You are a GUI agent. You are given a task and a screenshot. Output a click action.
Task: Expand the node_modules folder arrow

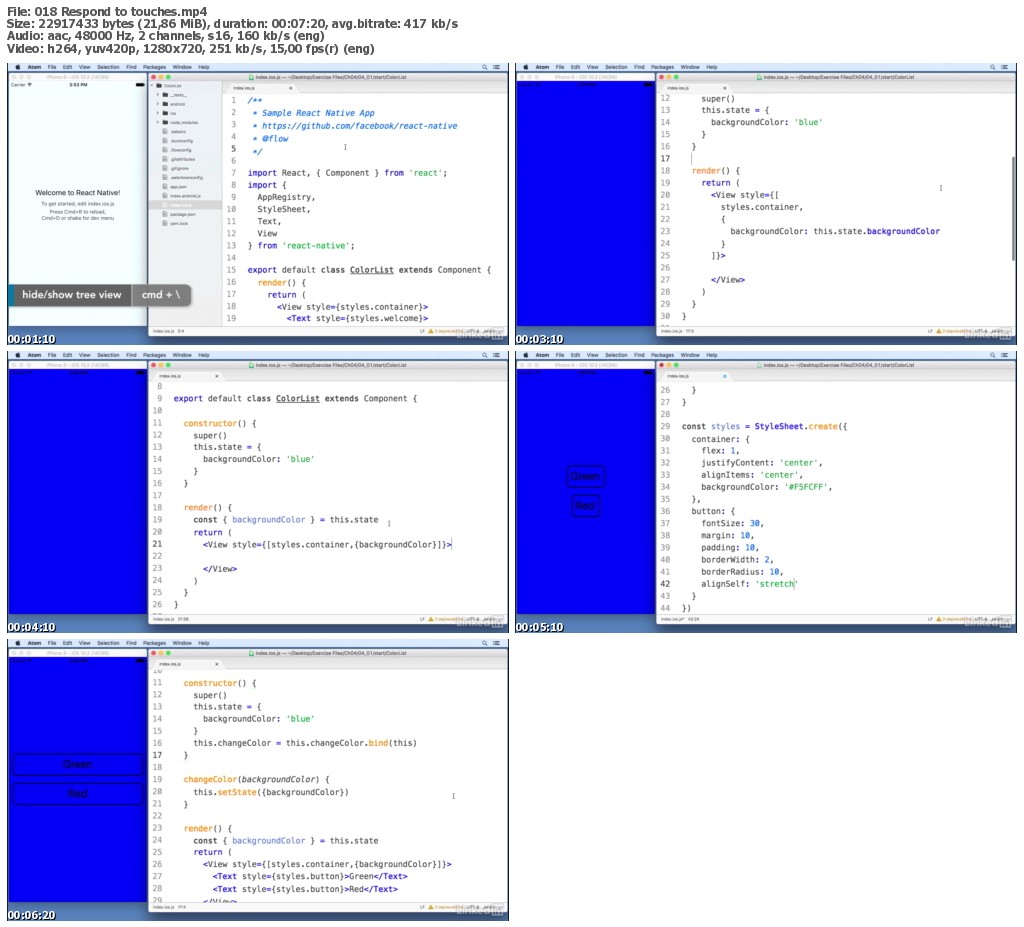pyautogui.click(x=158, y=122)
